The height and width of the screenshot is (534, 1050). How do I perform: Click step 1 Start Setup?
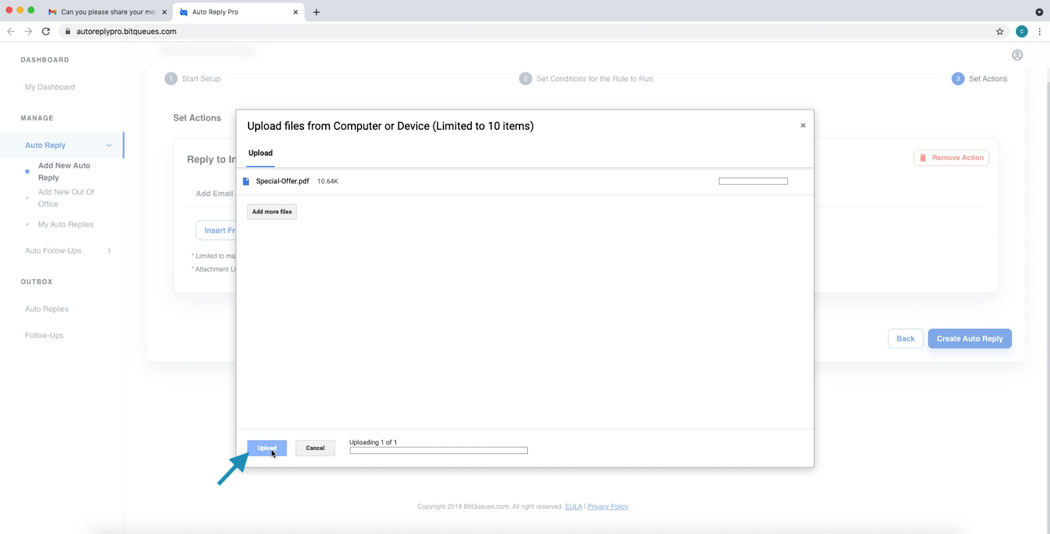pyautogui.click(x=193, y=78)
